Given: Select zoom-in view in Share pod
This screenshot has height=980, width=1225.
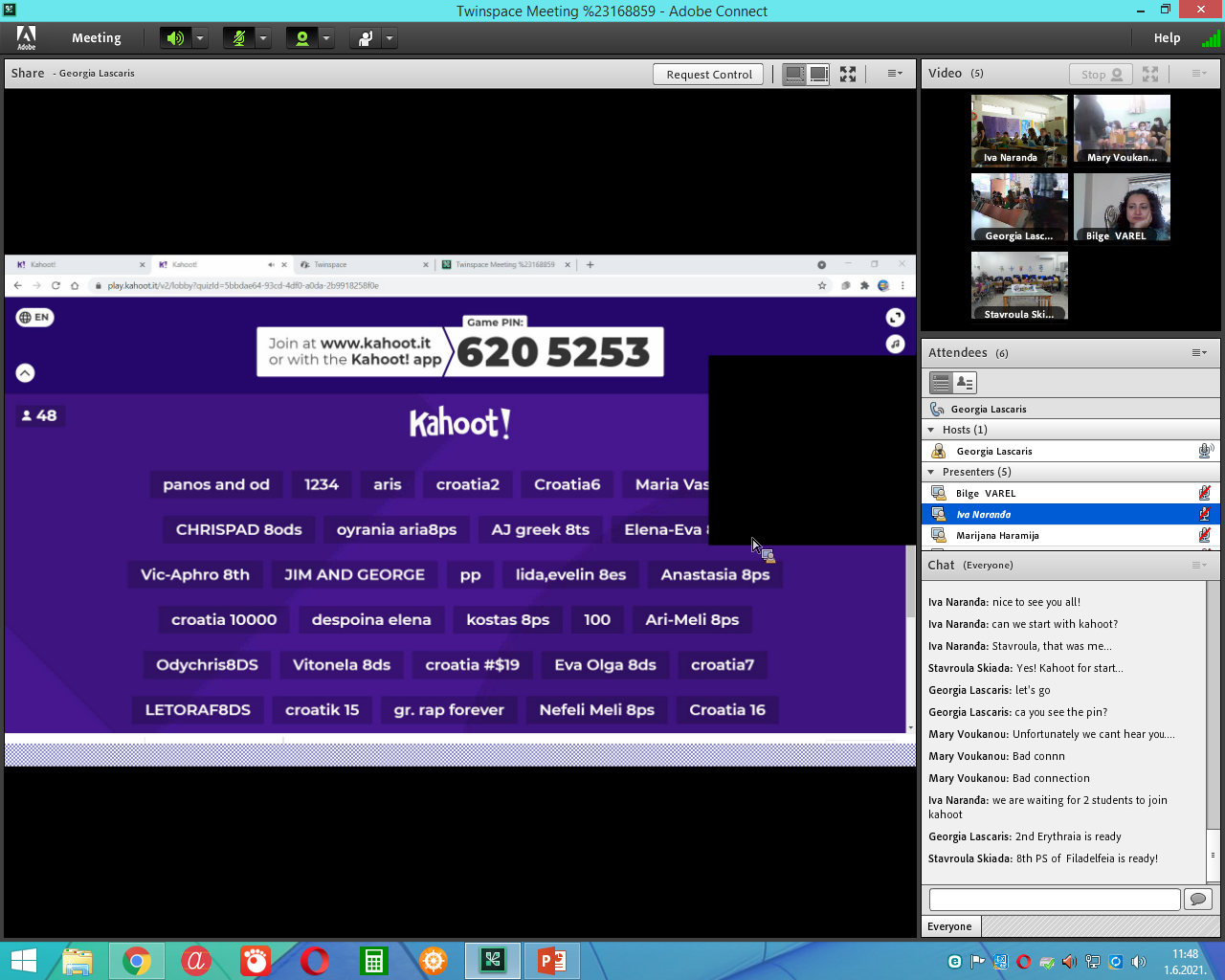Looking at the screenshot, I should (818, 74).
